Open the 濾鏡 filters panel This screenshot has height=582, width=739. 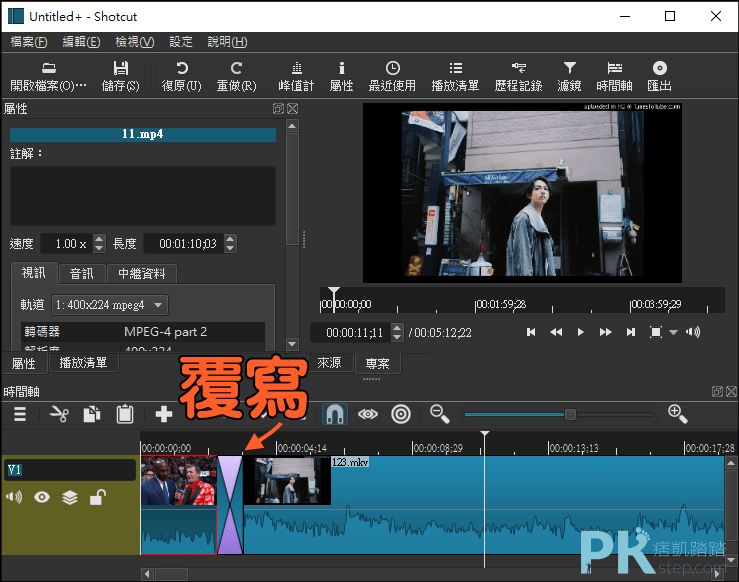[x=569, y=77]
